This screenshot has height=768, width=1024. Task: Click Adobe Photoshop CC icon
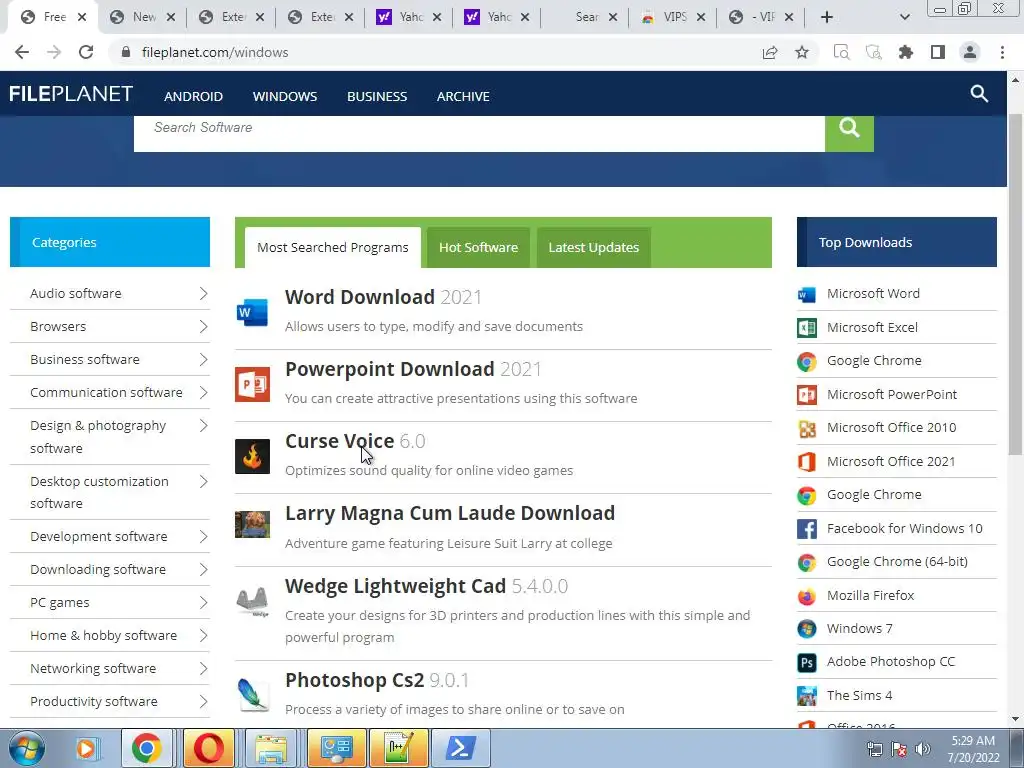[x=807, y=662]
